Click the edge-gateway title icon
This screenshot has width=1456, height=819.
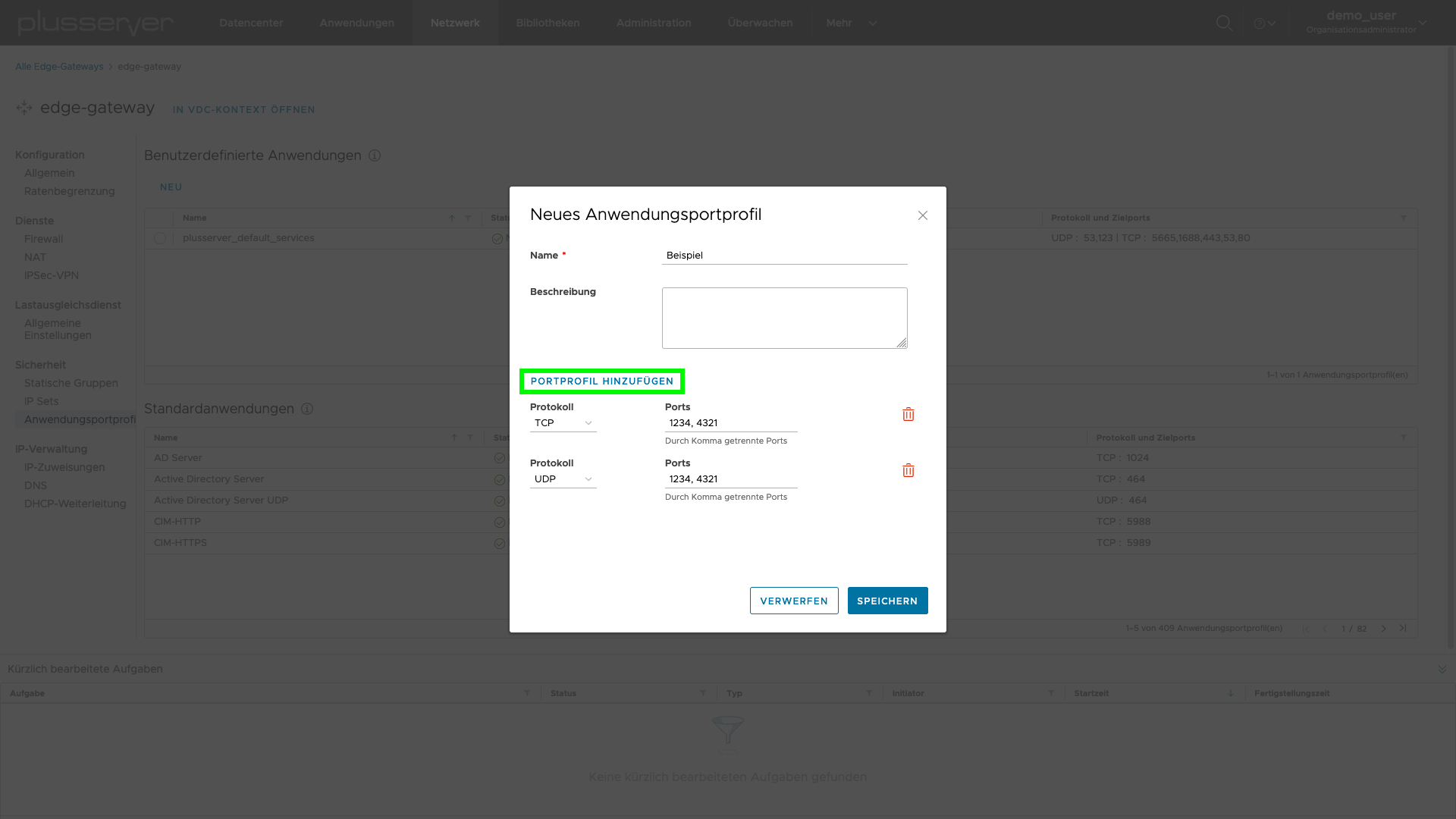tap(24, 108)
